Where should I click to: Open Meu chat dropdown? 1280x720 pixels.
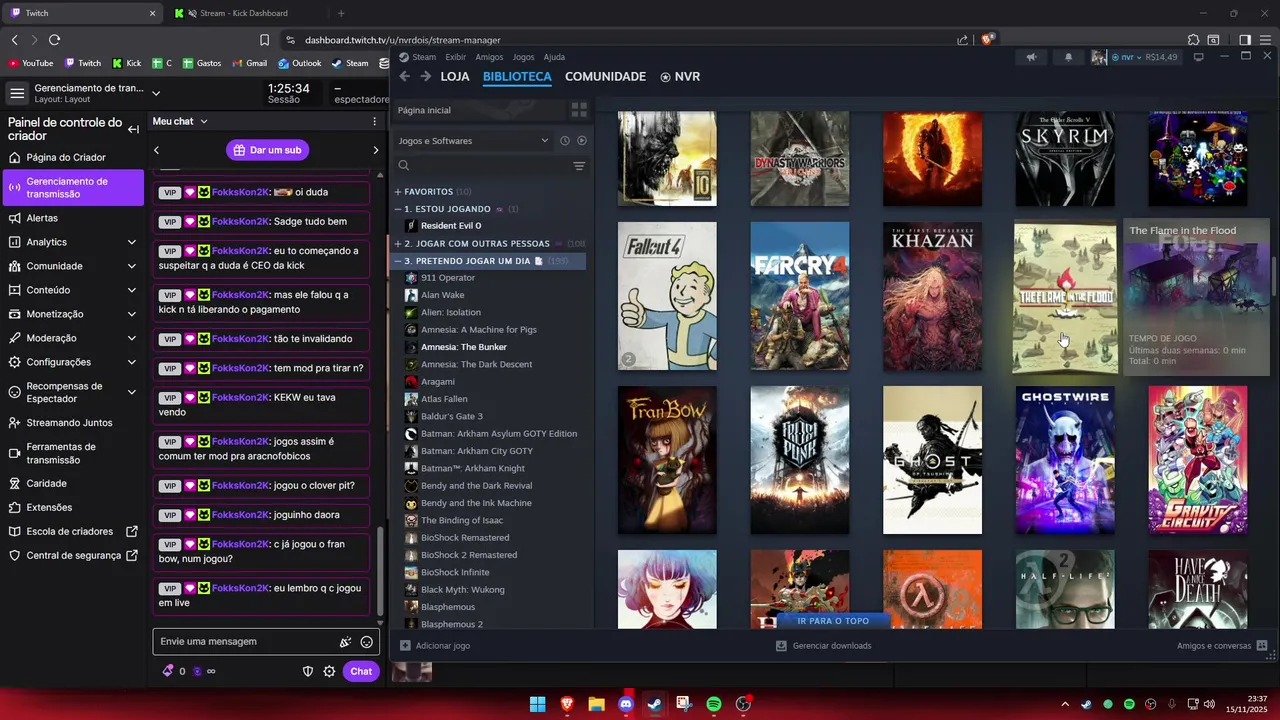pos(180,121)
